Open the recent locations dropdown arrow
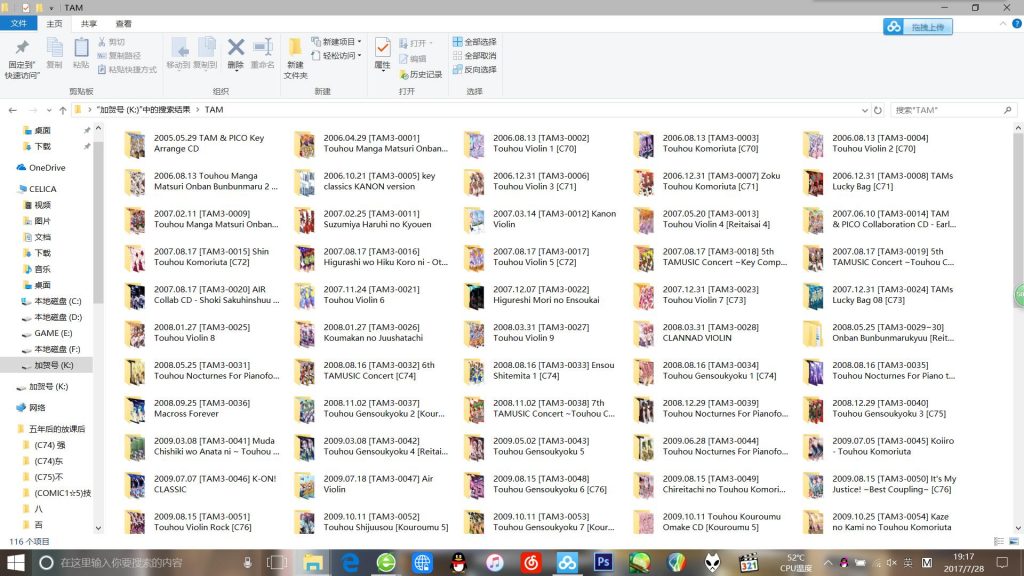The image size is (1024, 576). point(49,110)
